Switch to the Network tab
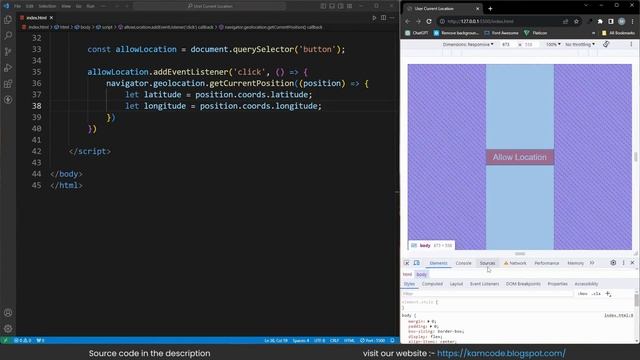Viewport: 640px width, 360px height. click(515, 263)
